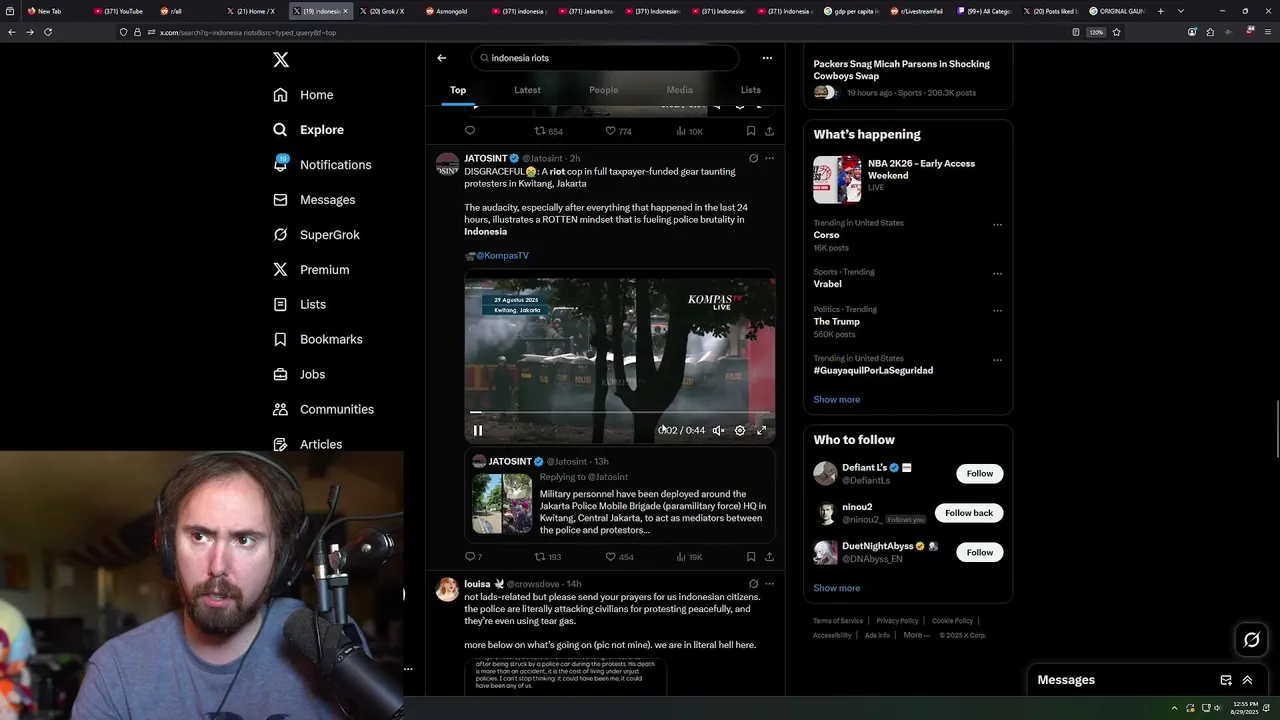The image size is (1280, 720).
Task: Unmute the video with the speaker icon
Action: point(718,431)
